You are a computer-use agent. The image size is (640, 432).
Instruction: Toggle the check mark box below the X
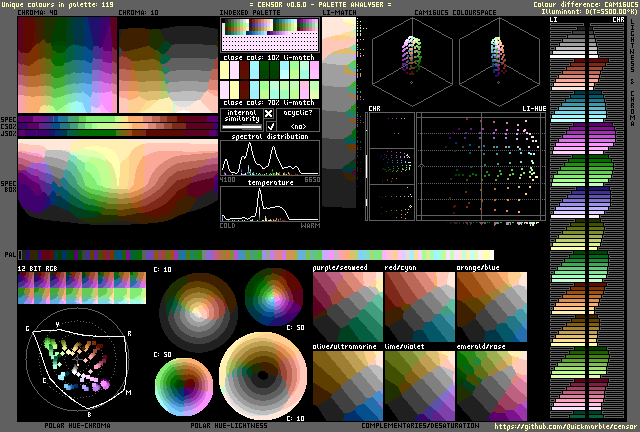(x=270, y=126)
